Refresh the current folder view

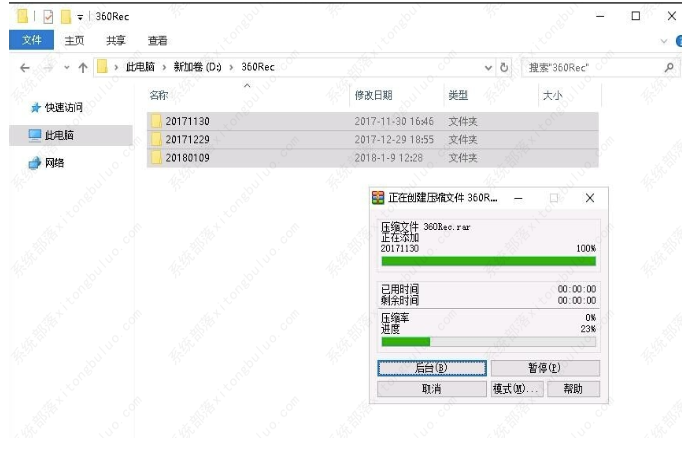click(504, 67)
